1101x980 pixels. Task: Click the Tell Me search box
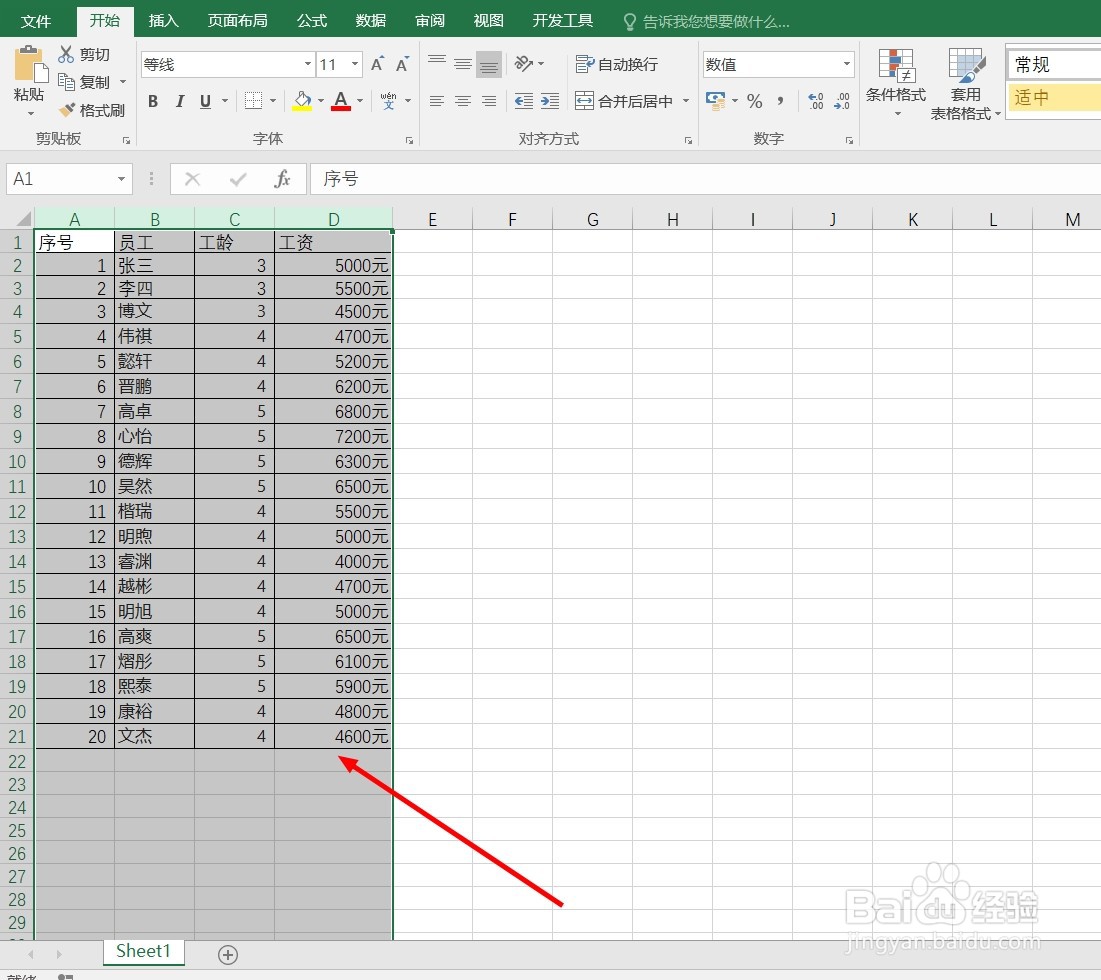pos(706,22)
